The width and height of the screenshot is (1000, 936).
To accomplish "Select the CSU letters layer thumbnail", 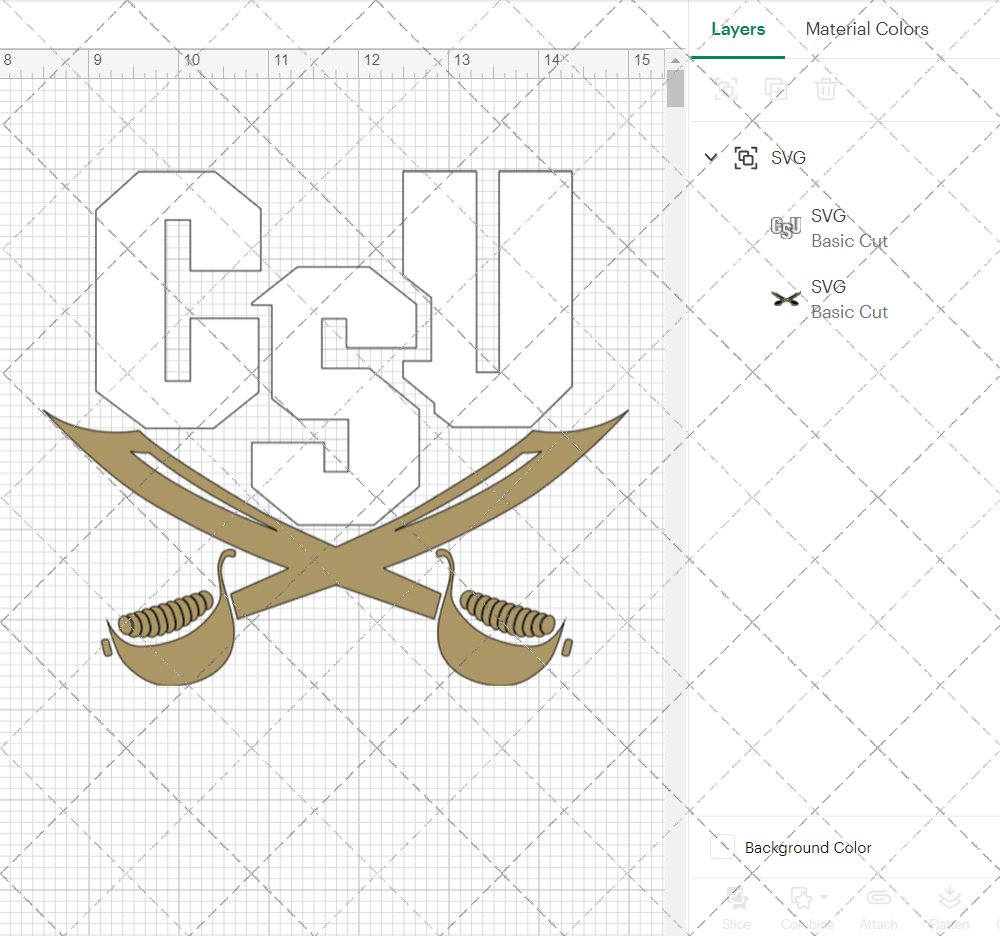I will pos(786,228).
